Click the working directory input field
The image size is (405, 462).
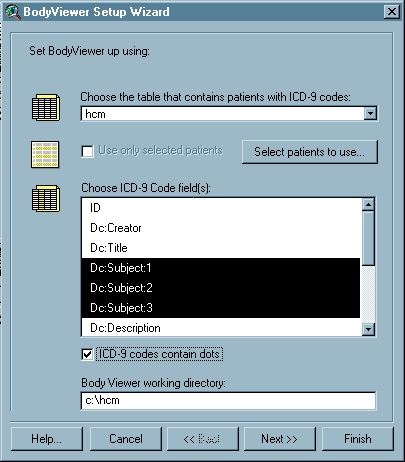(x=228, y=400)
